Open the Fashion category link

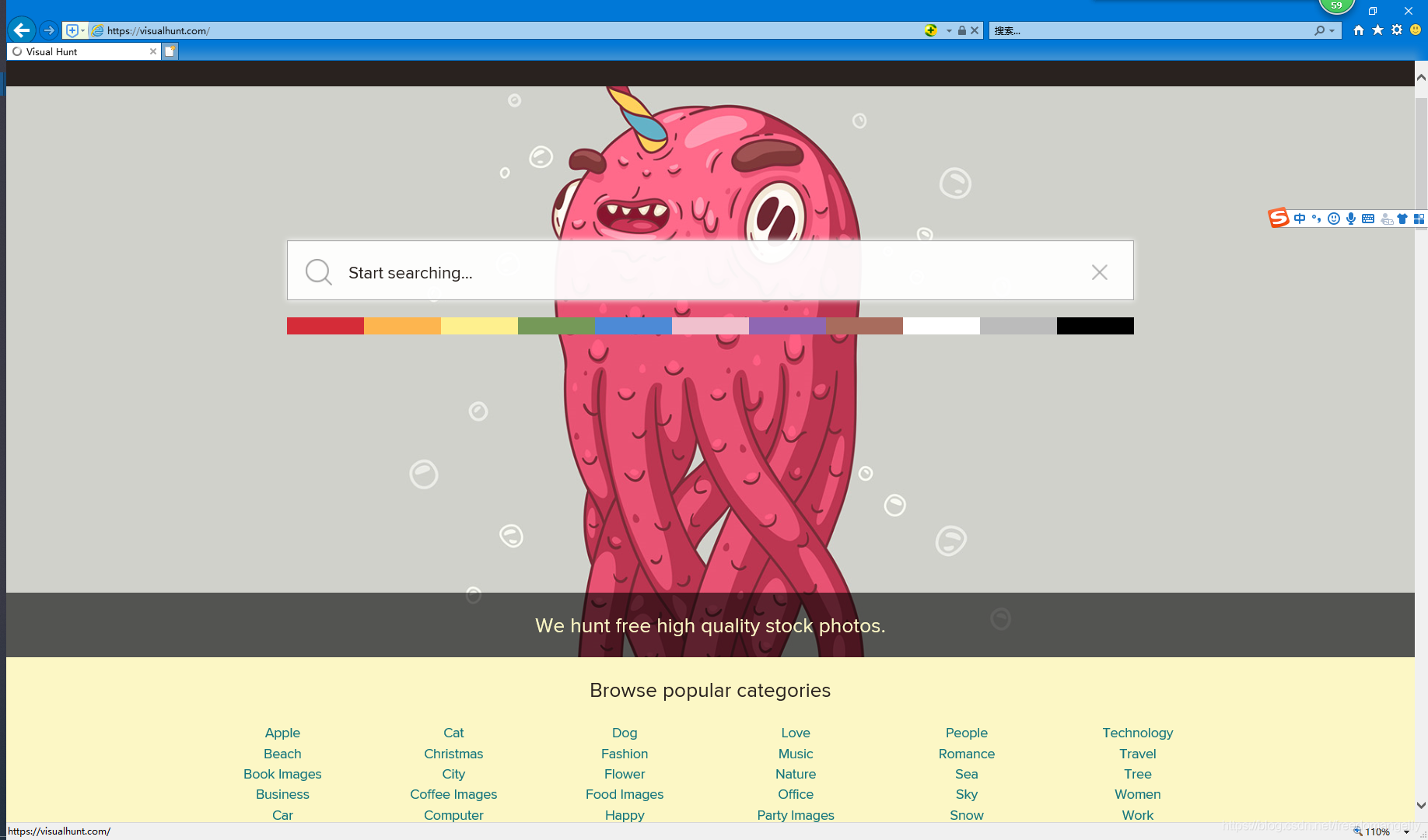click(625, 754)
